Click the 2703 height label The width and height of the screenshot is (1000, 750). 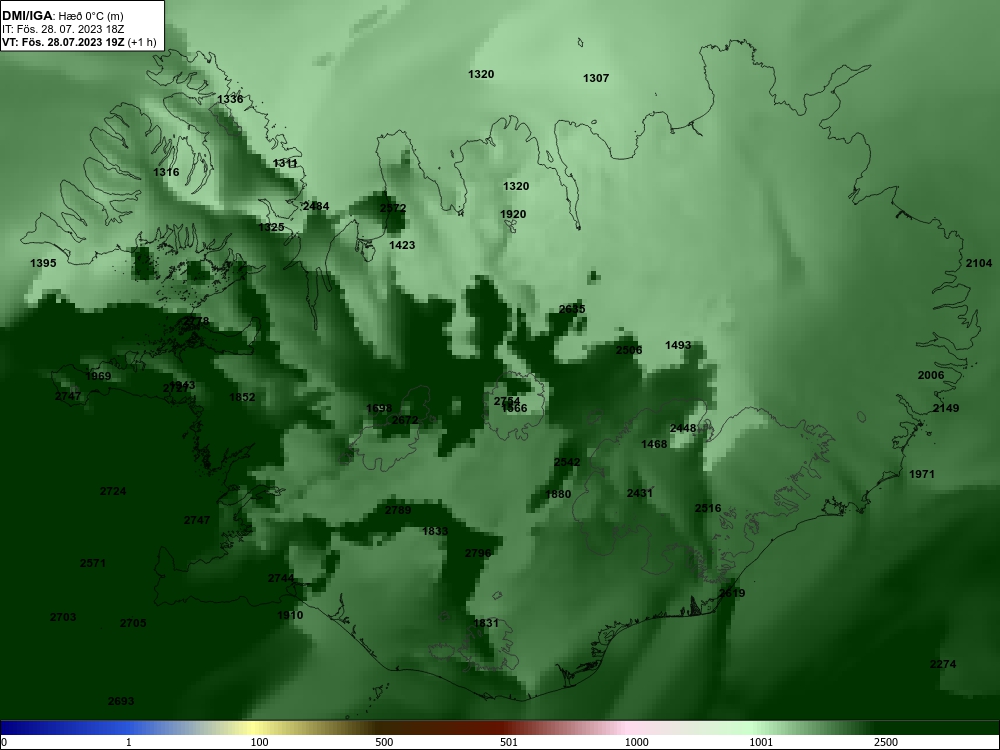pos(62,617)
